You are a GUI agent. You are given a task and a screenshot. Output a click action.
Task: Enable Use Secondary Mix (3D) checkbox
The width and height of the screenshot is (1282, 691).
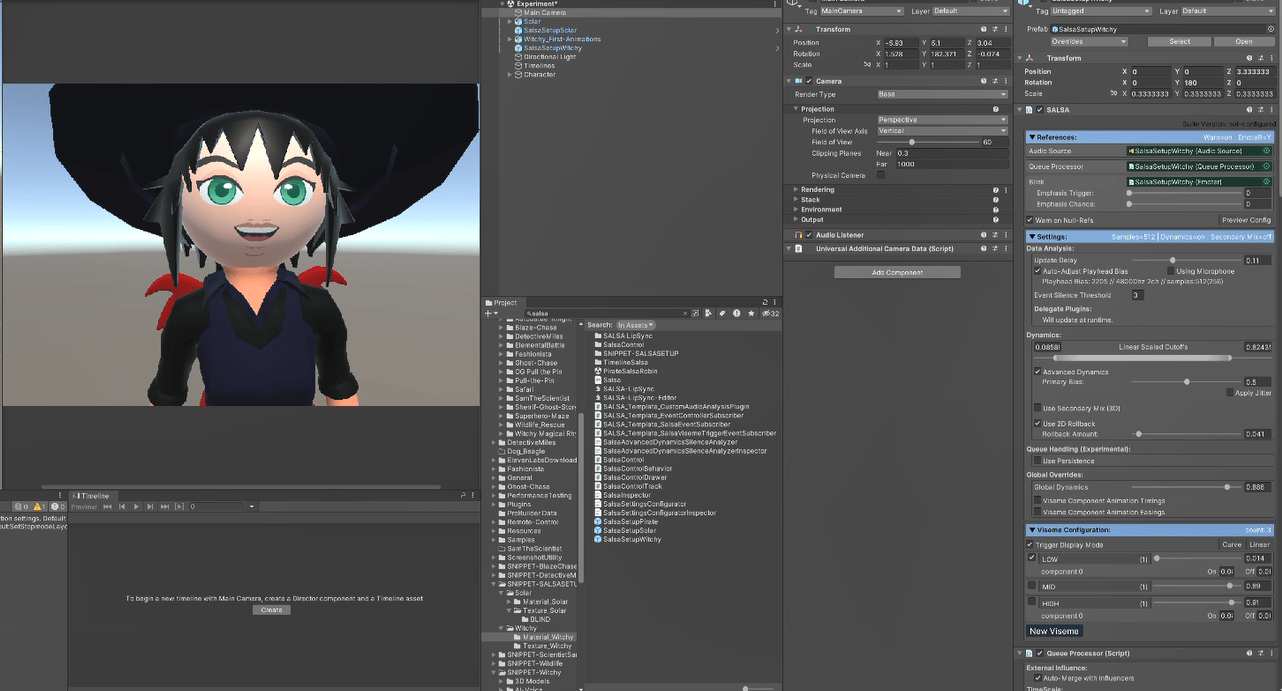1037,408
